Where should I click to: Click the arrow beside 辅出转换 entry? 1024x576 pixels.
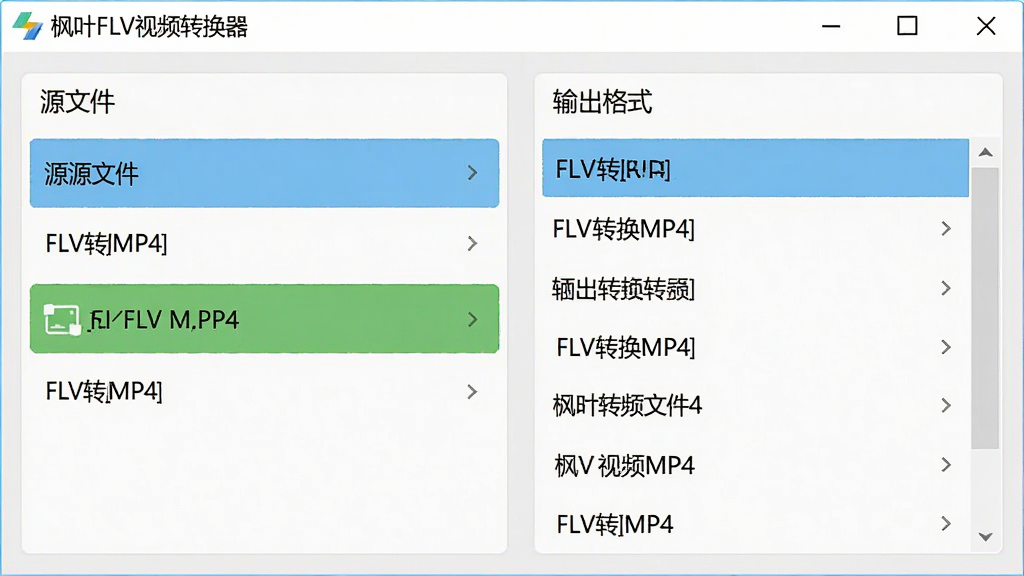[946, 288]
